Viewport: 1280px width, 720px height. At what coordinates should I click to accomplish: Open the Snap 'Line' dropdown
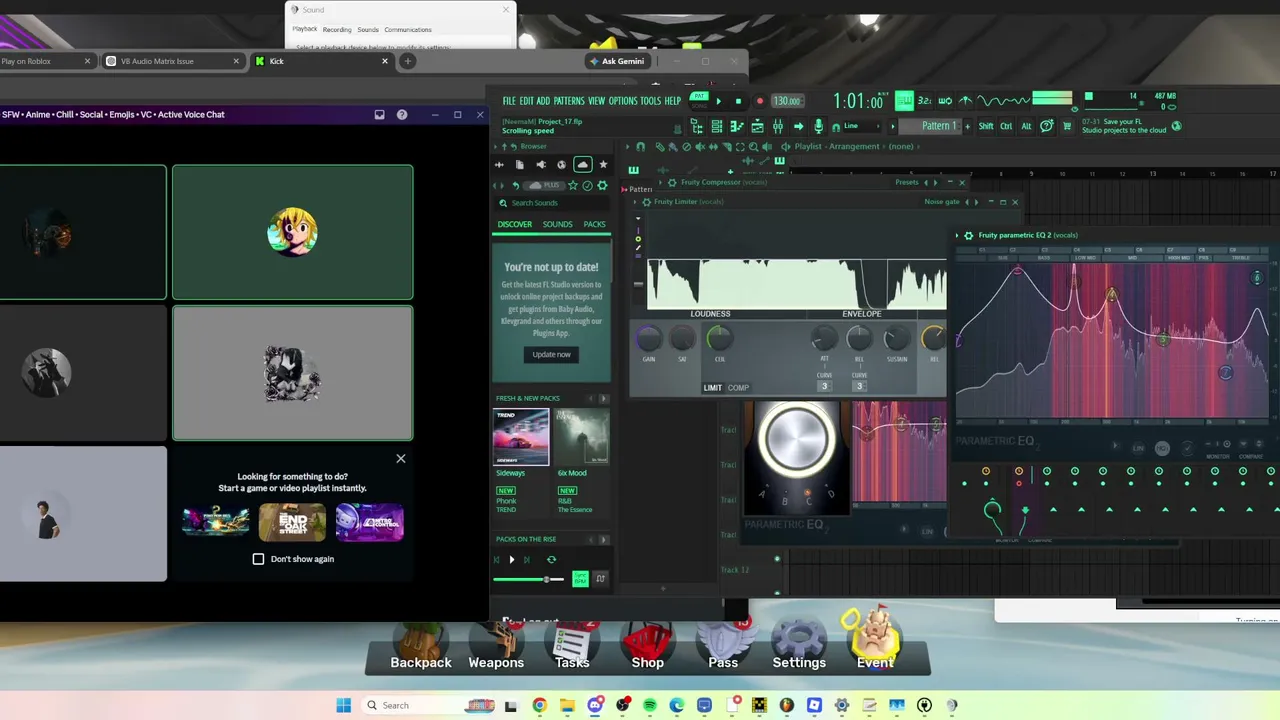862,126
